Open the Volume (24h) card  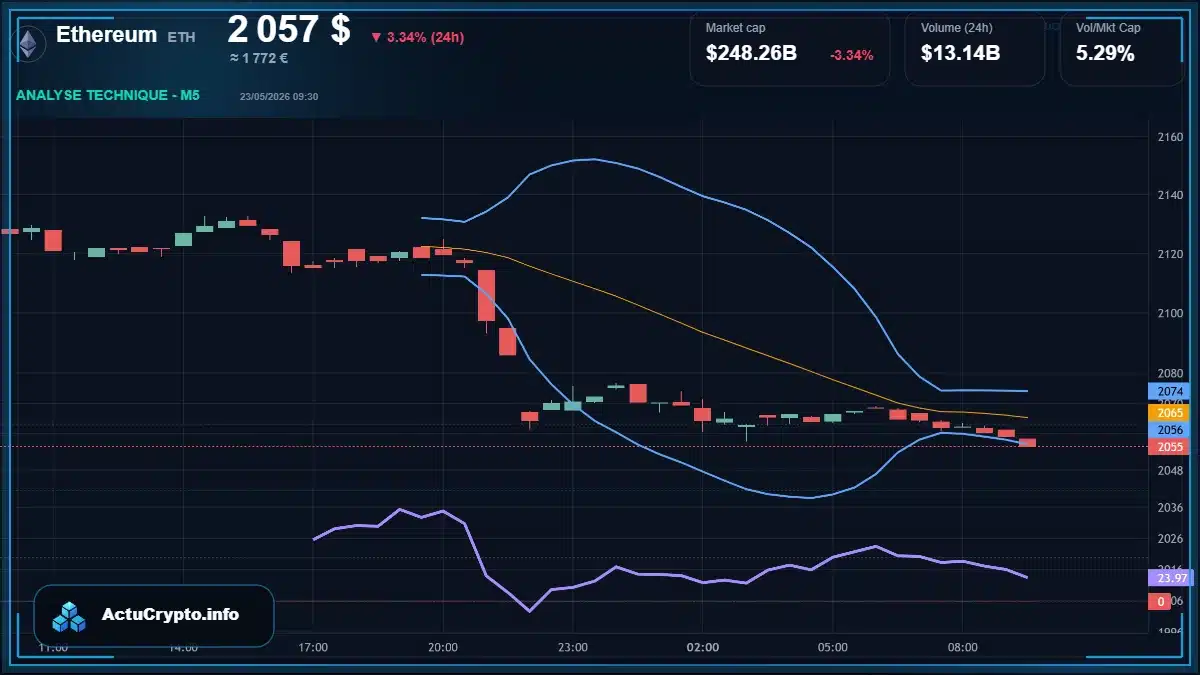[x=974, y=48]
